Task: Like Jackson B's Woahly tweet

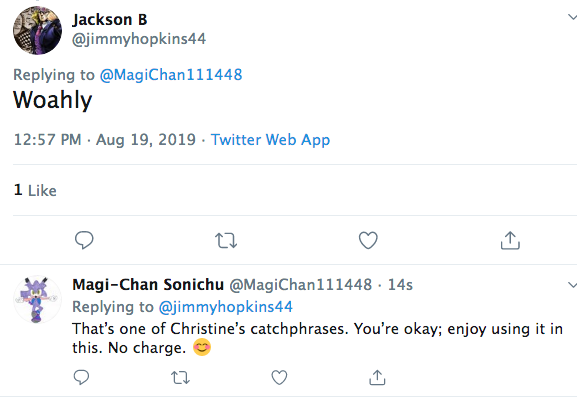Action: [368, 240]
